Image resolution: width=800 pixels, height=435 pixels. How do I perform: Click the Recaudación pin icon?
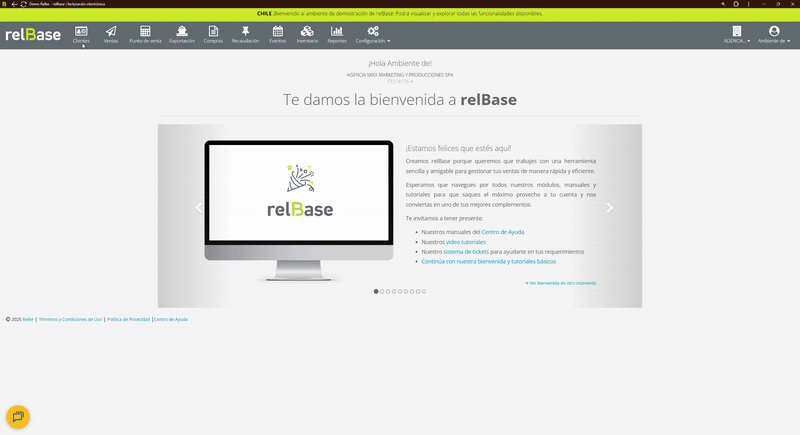pos(245,32)
